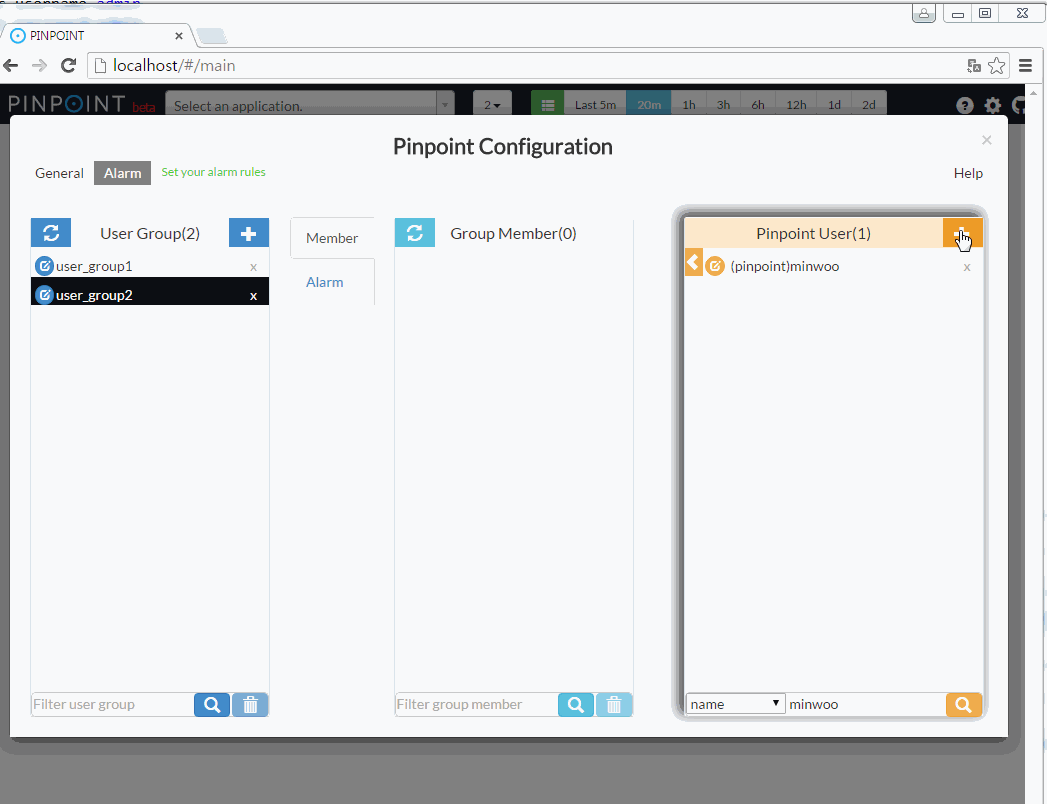Click the Filter group member field
The width and height of the screenshot is (1047, 804).
475,705
